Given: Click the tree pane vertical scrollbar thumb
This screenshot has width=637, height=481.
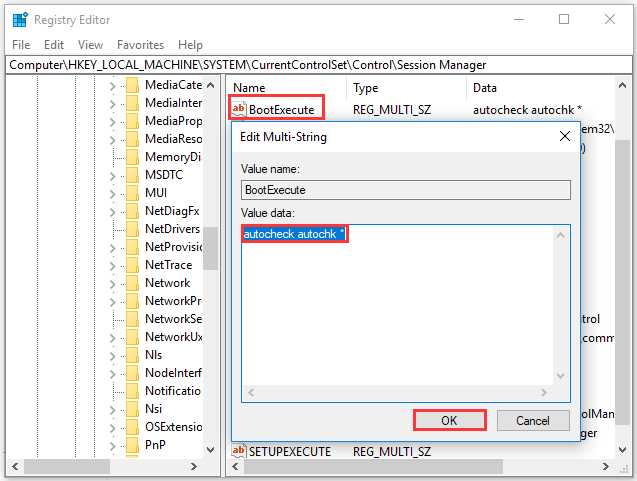Looking at the screenshot, I should (x=210, y=248).
